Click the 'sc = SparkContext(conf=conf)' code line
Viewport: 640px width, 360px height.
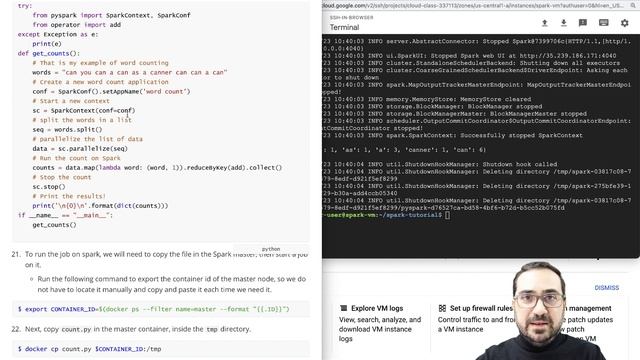[x=84, y=110]
